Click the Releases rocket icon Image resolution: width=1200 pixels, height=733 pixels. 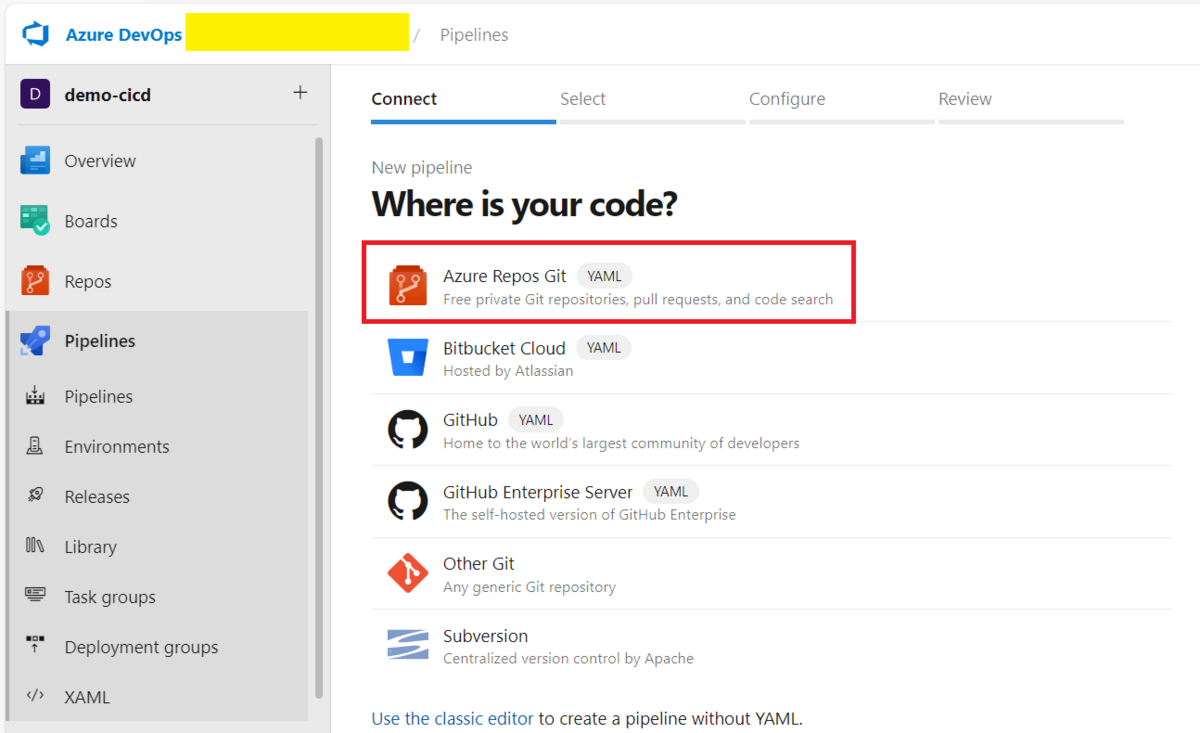(x=35, y=496)
